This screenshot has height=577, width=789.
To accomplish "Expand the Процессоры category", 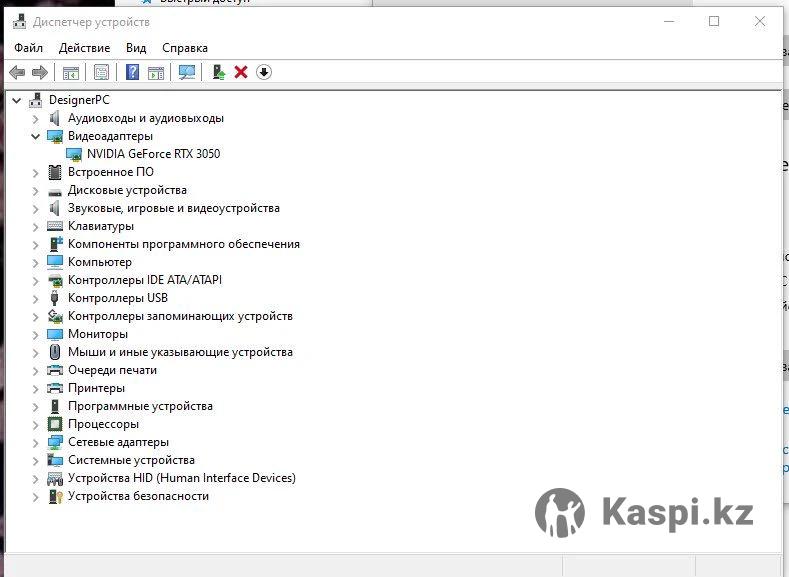I will pyautogui.click(x=36, y=424).
